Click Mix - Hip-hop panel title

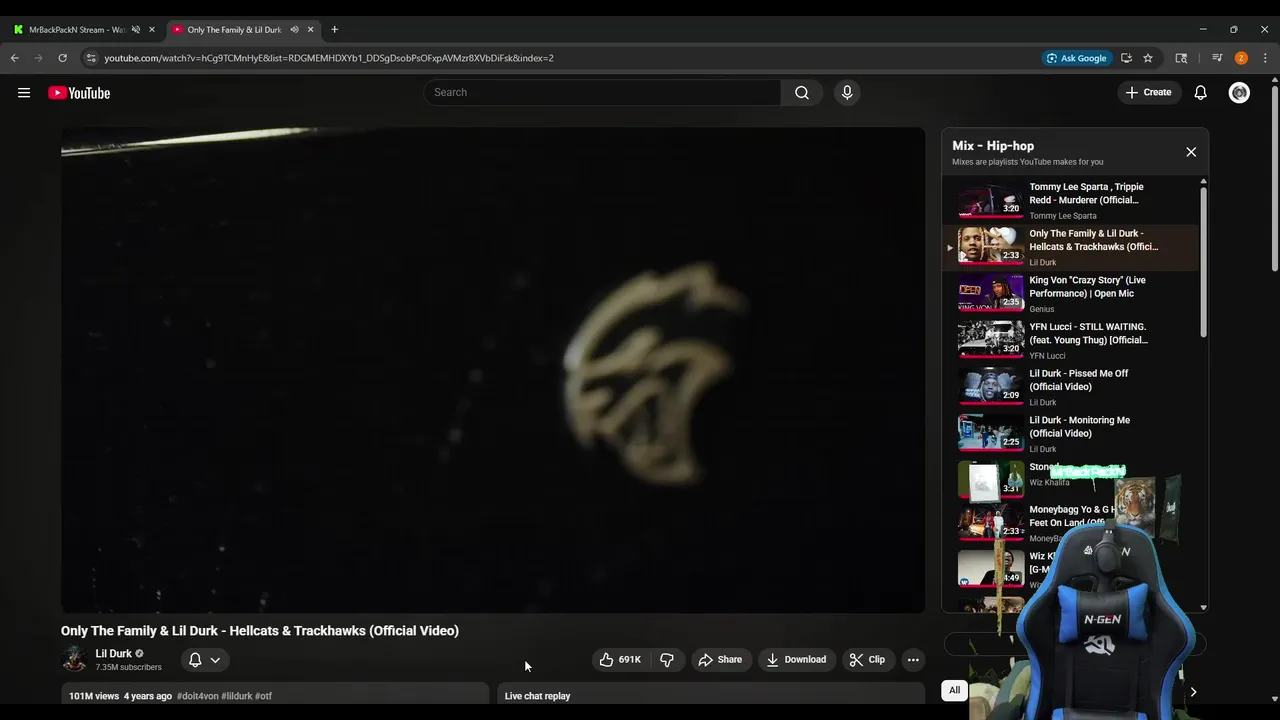point(993,146)
